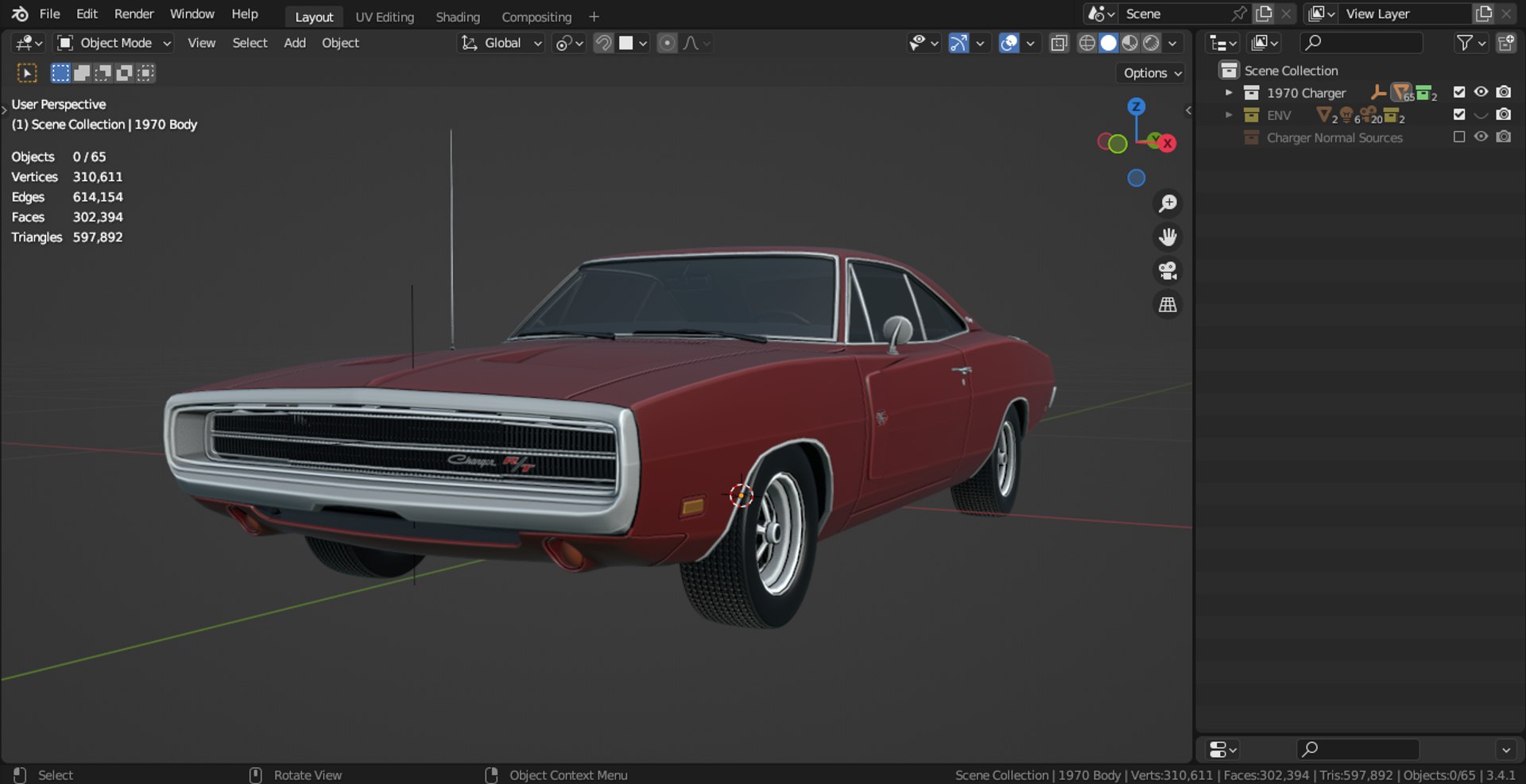Open Object Mode dropdown
The width and height of the screenshot is (1526, 784).
click(114, 43)
